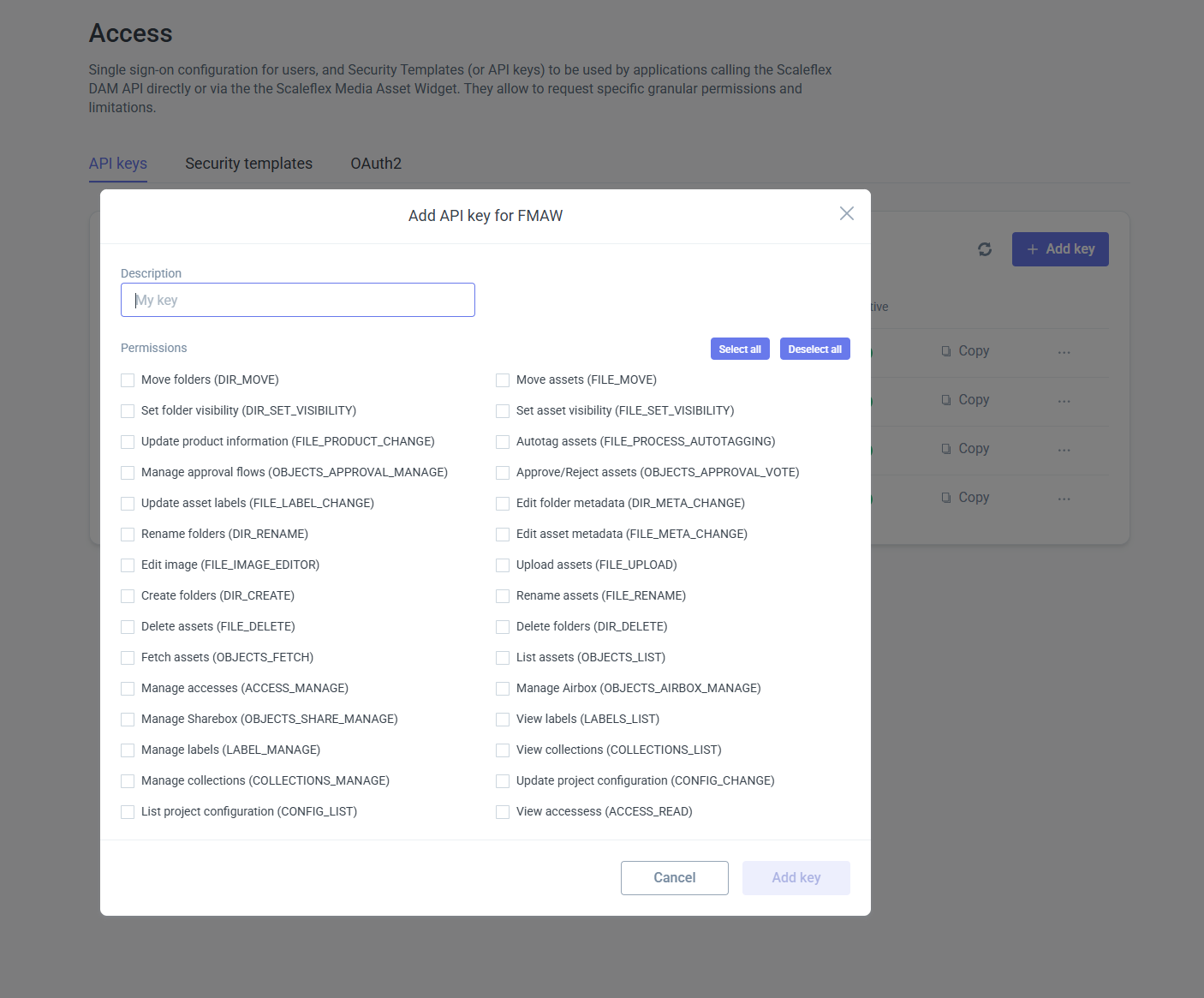The width and height of the screenshot is (1204, 998).
Task: Click the refresh icon beside Add key
Action: [x=985, y=249]
